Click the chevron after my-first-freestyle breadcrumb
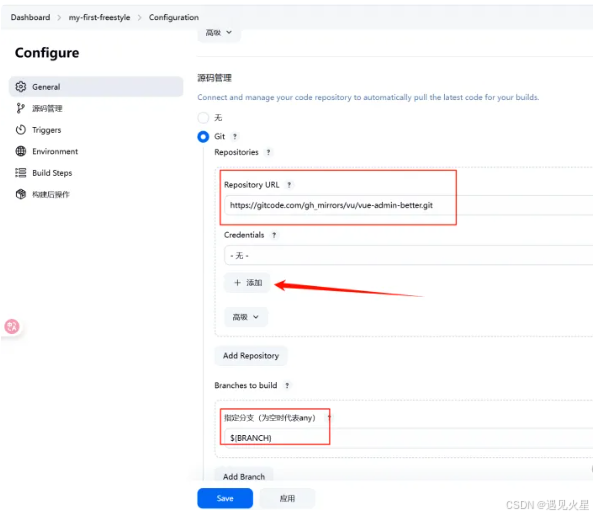This screenshot has height=516, width=593. click(x=140, y=18)
